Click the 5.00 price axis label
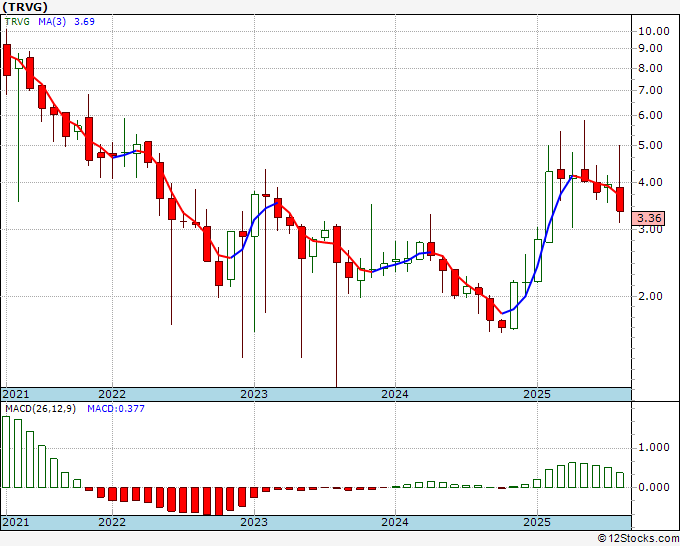The image size is (680, 546). [650, 145]
